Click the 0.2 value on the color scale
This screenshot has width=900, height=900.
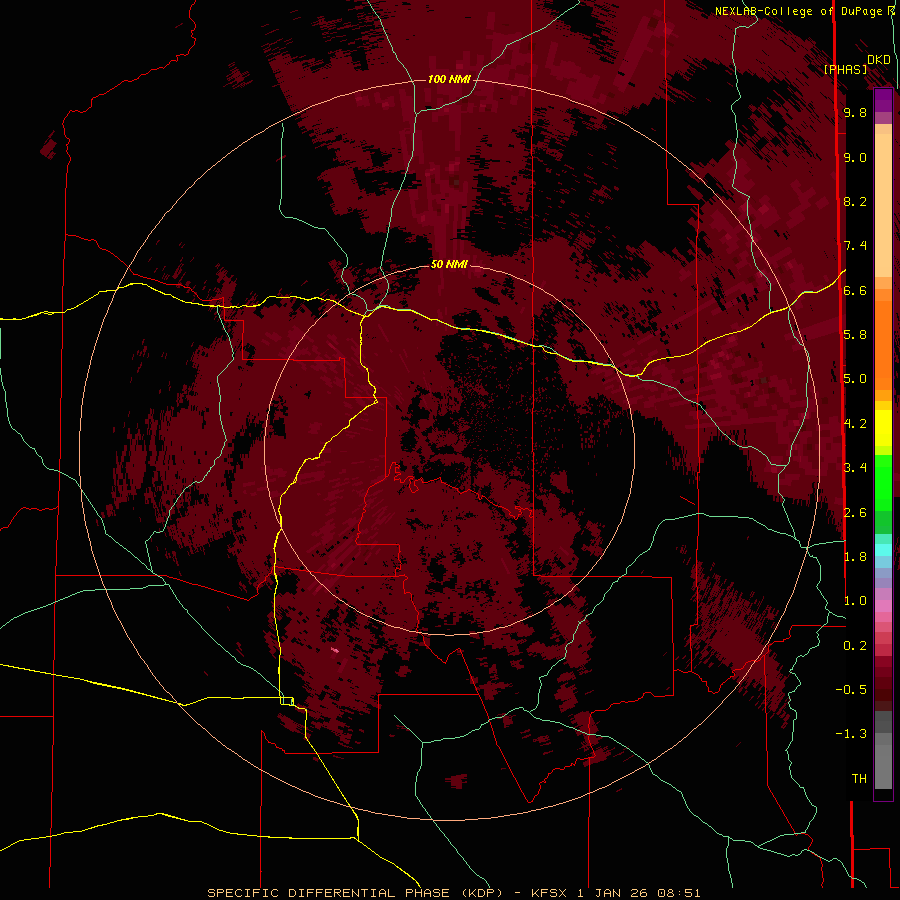click(x=855, y=645)
